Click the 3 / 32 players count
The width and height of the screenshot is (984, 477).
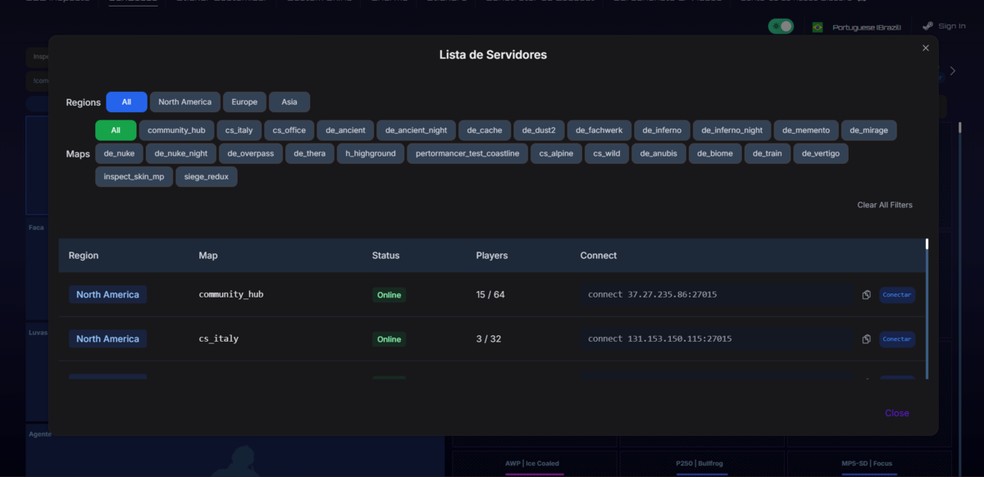click(488, 338)
